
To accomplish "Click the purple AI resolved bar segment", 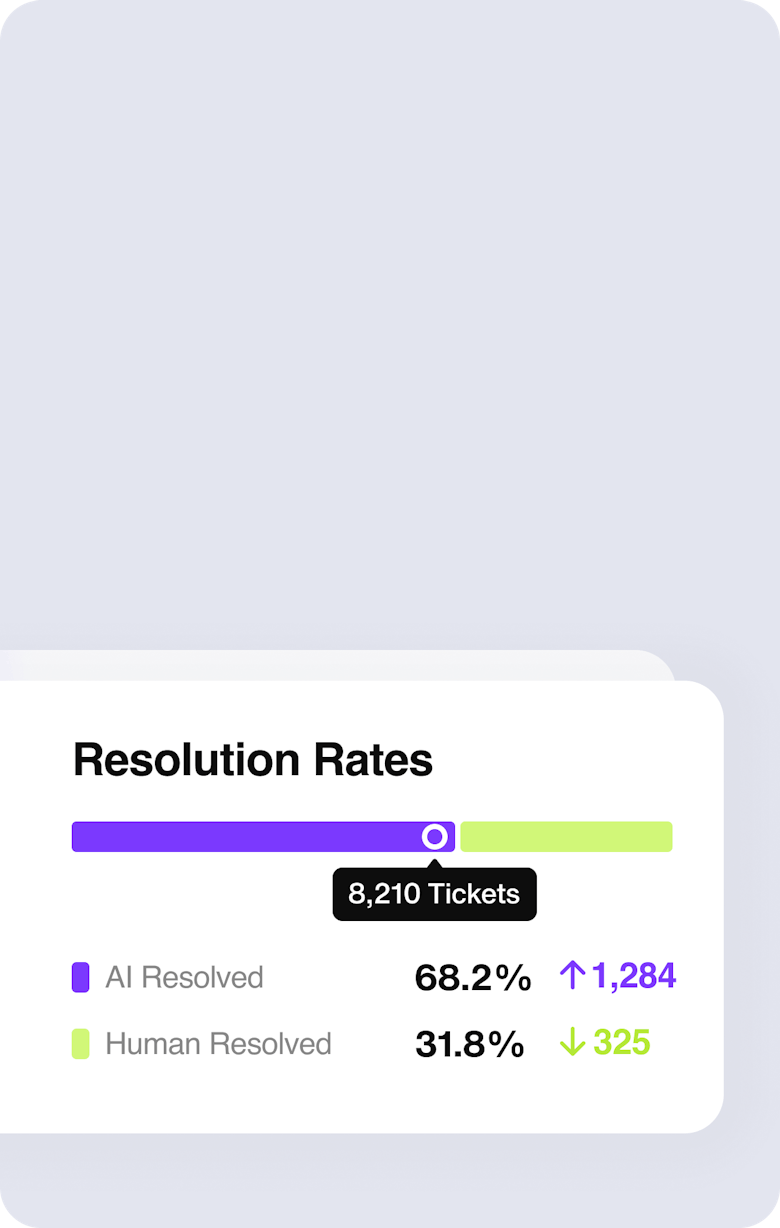I will coord(263,837).
